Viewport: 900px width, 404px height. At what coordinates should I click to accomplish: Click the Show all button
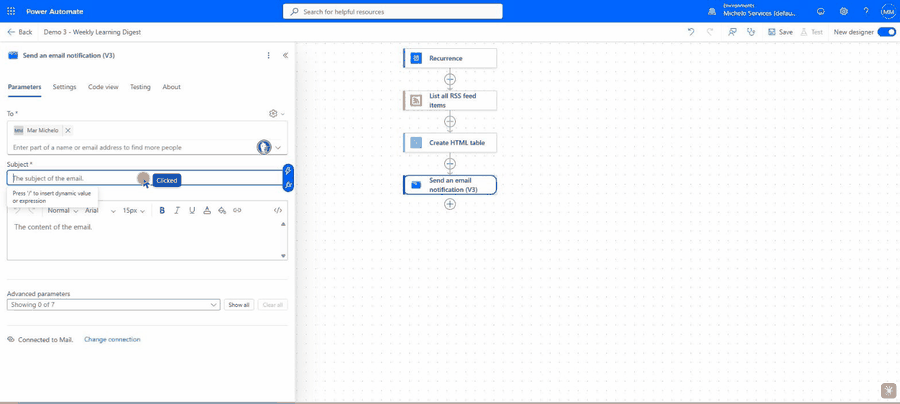point(239,305)
